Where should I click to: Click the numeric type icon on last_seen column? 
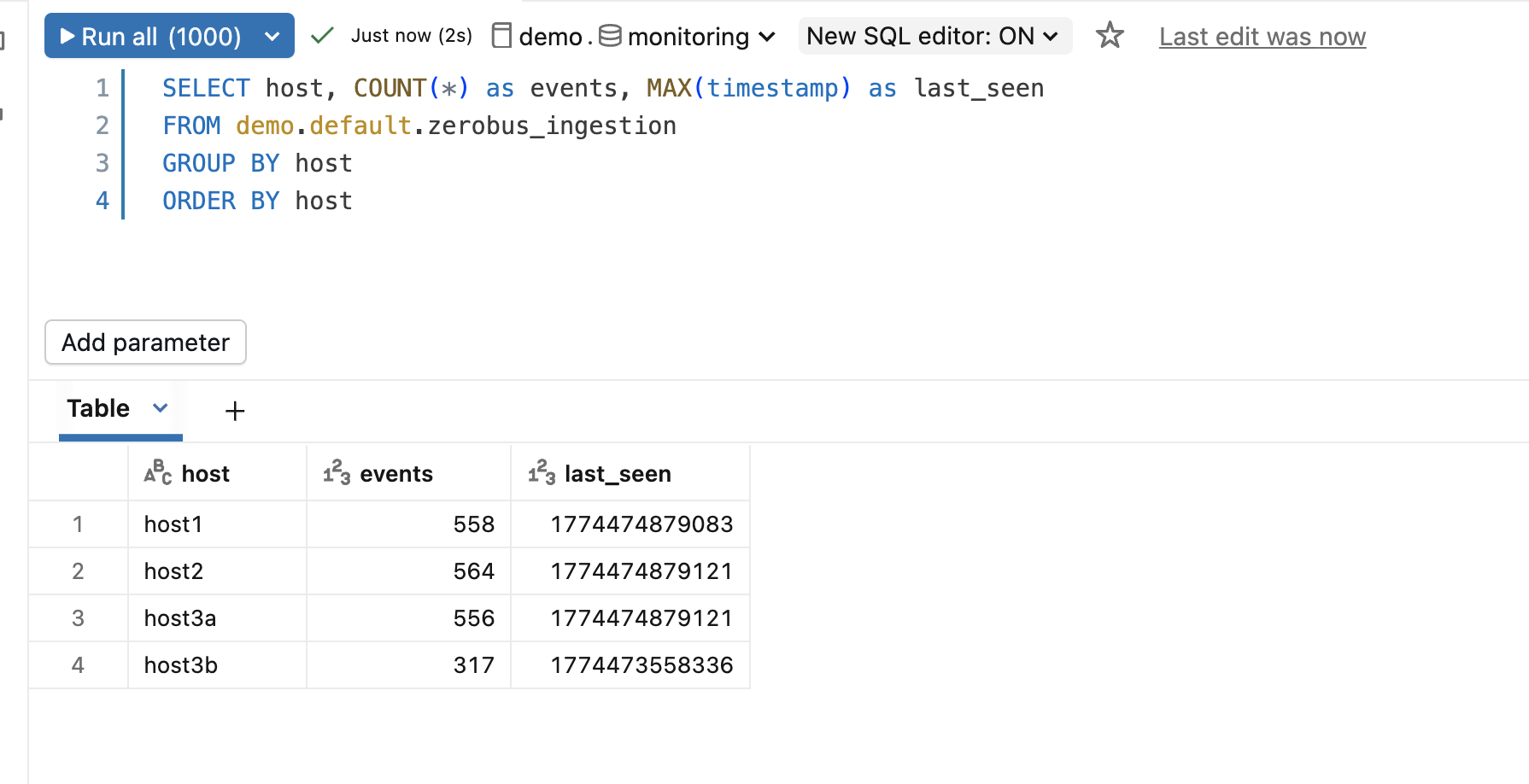click(x=542, y=472)
